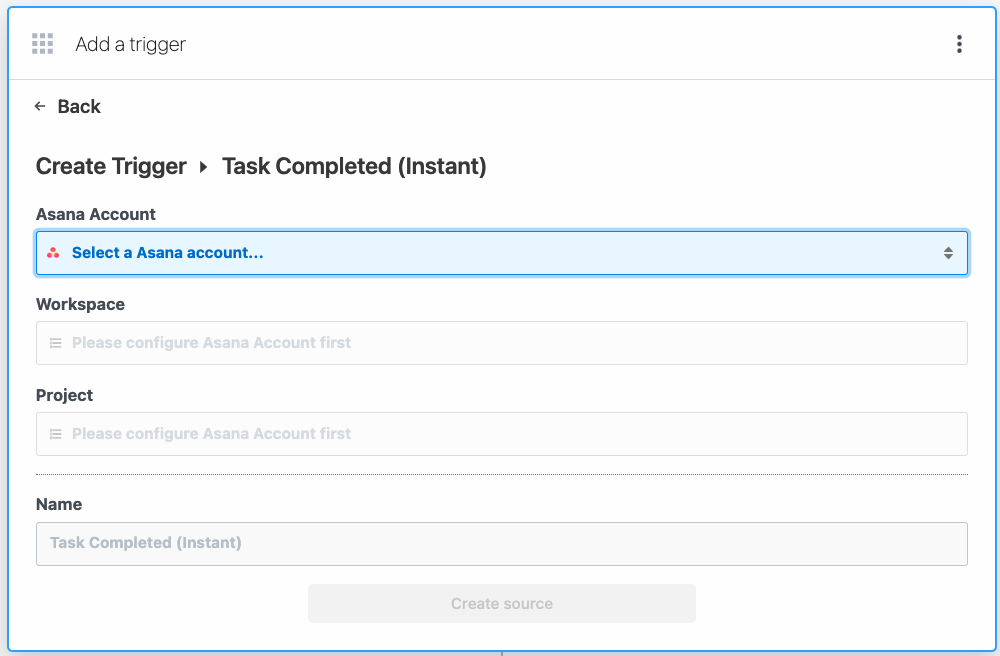
Task: Click the breadcrumb triangle separator icon
Action: (x=203, y=167)
